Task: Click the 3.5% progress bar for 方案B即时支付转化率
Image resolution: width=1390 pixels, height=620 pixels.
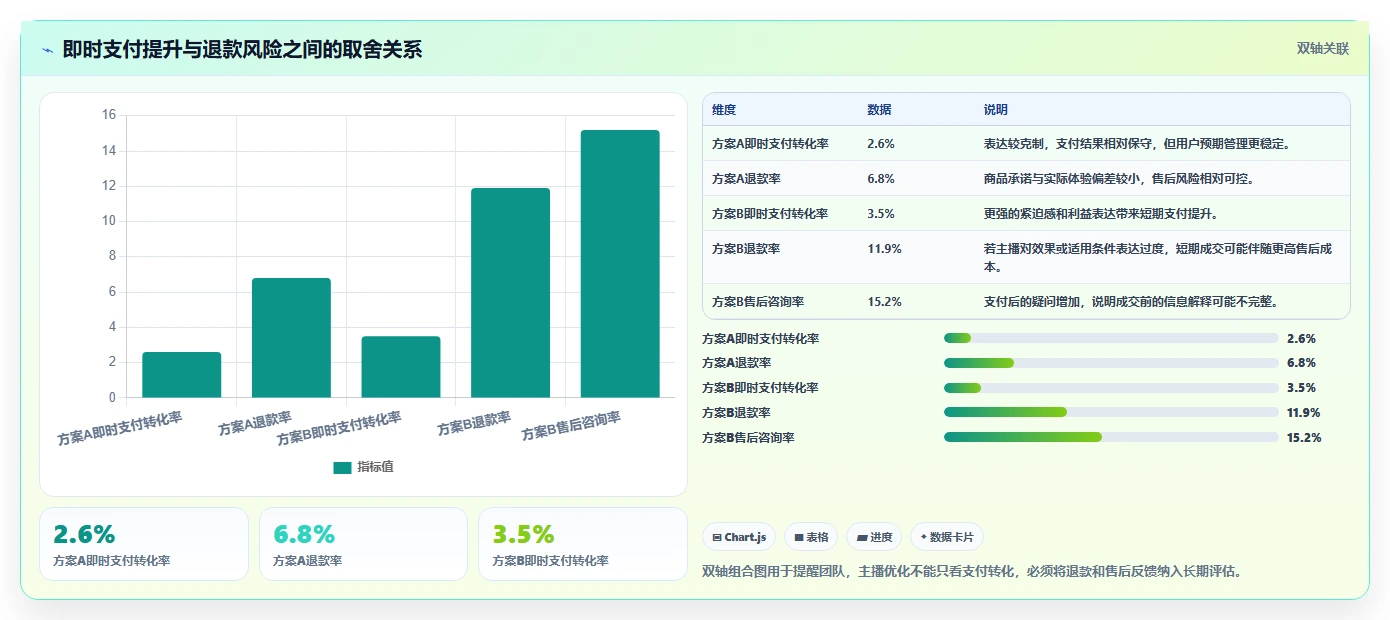Action: (x=1111, y=388)
